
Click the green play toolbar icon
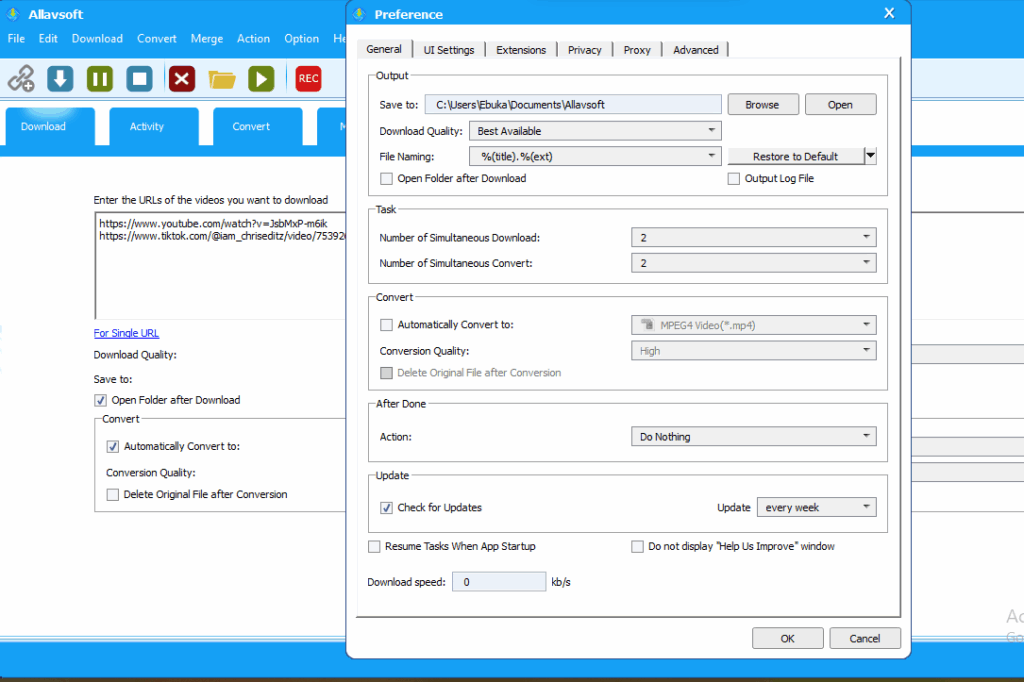[x=261, y=78]
